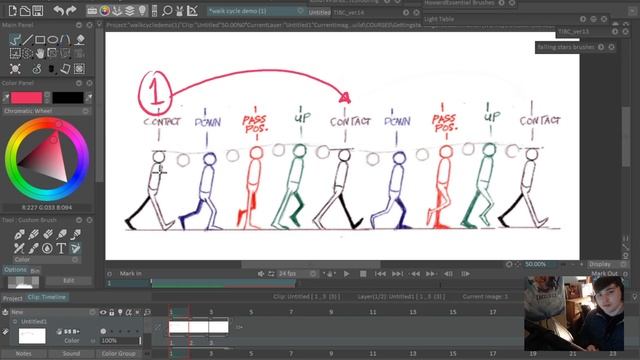Select the eraser-style crossed brush tool
640x360 pixels.
point(19,248)
